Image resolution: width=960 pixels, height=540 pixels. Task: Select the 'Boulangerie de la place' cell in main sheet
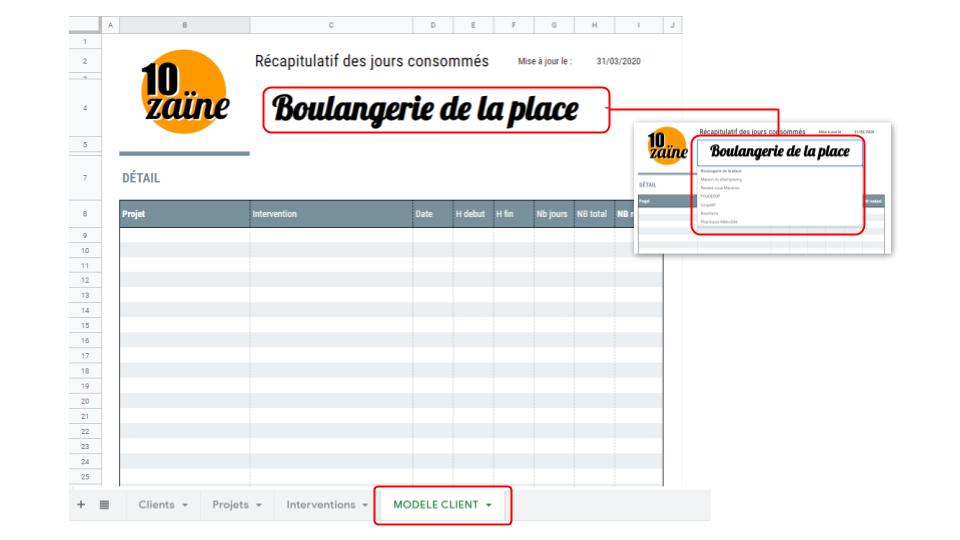coord(436,110)
